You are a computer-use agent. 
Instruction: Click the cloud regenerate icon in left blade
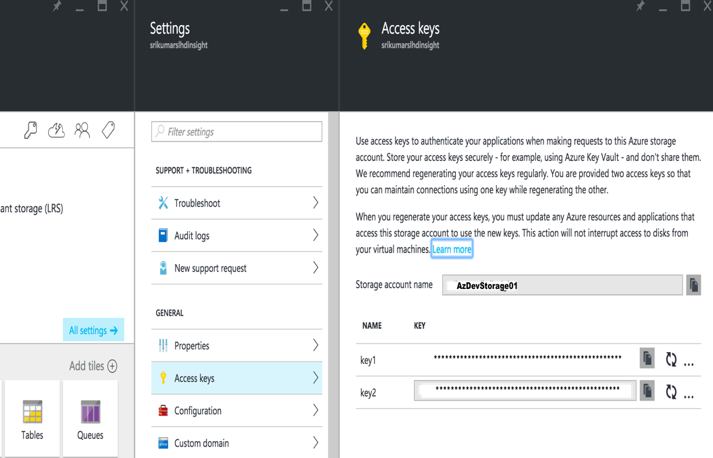56,131
